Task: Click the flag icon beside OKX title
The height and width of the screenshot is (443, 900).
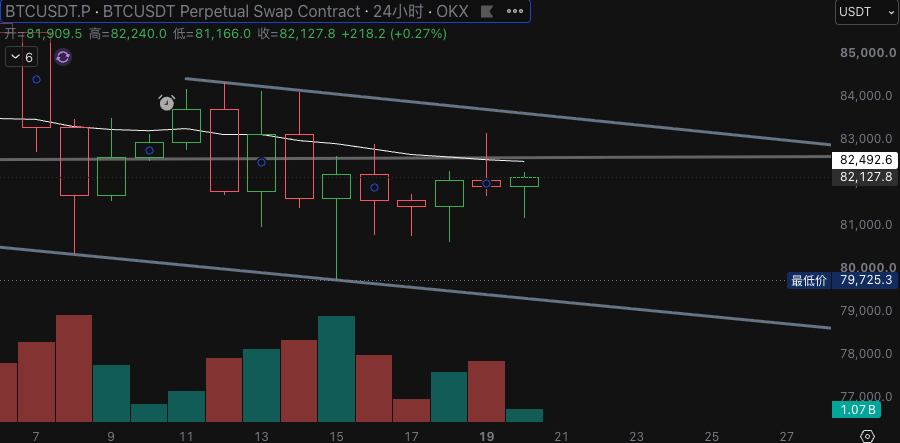Action: 486,11
